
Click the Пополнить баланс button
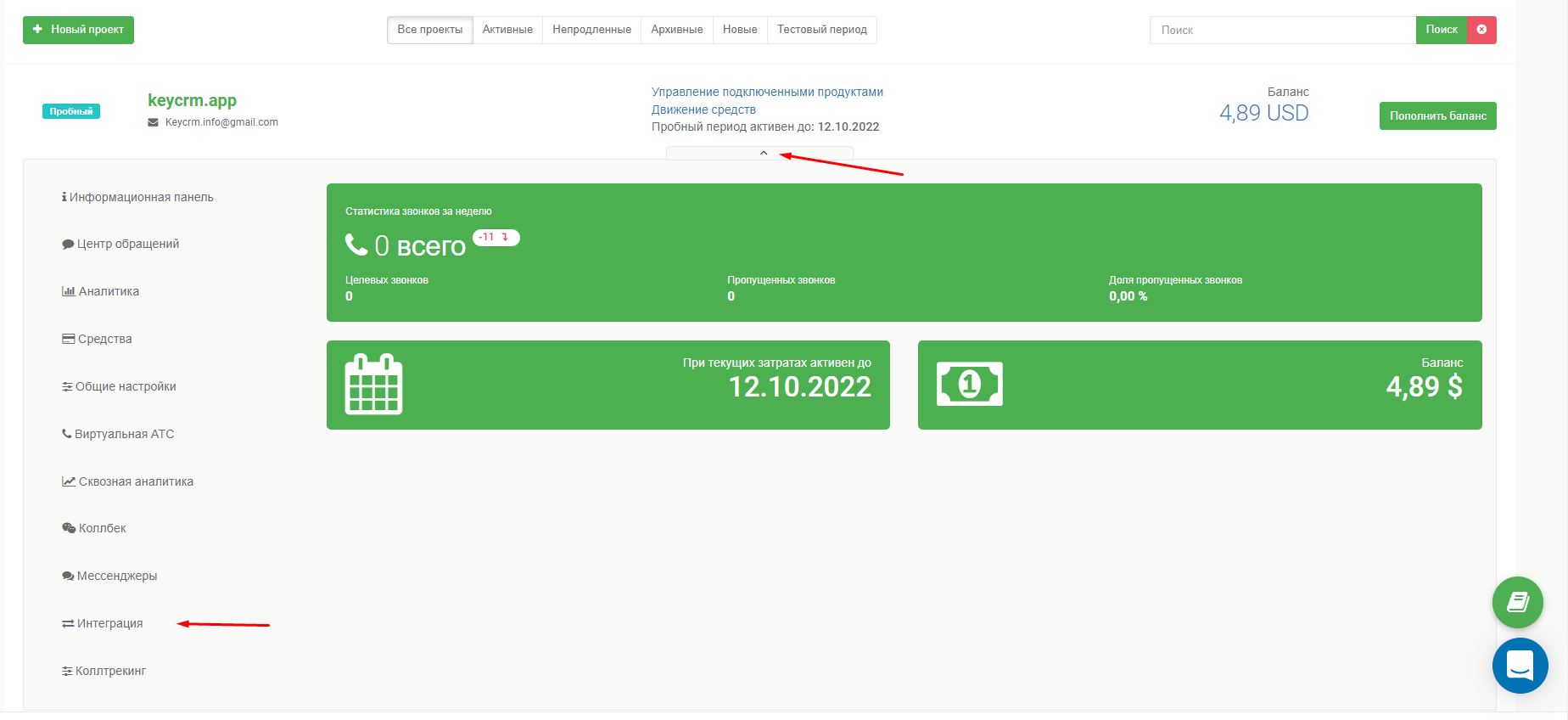click(x=1437, y=116)
